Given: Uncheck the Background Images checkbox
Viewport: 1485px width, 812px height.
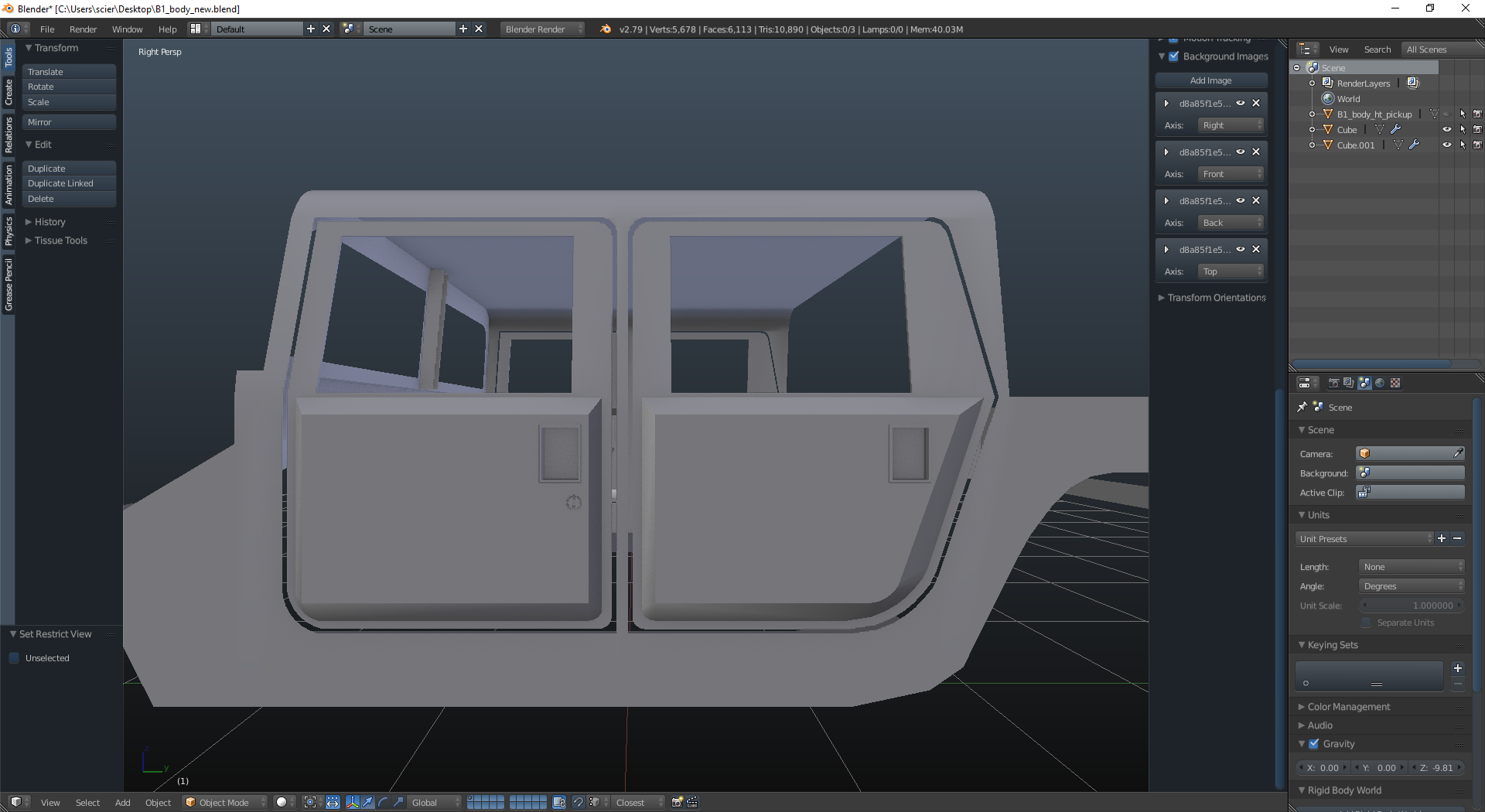Looking at the screenshot, I should coord(1174,56).
